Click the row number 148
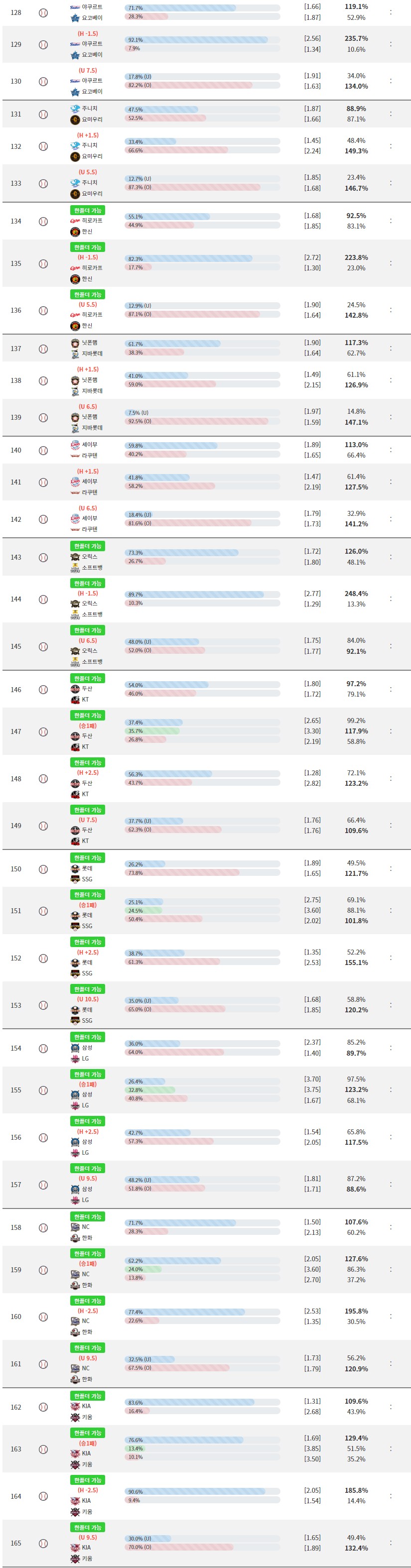Screen dimensions: 411x1568 tap(16, 778)
